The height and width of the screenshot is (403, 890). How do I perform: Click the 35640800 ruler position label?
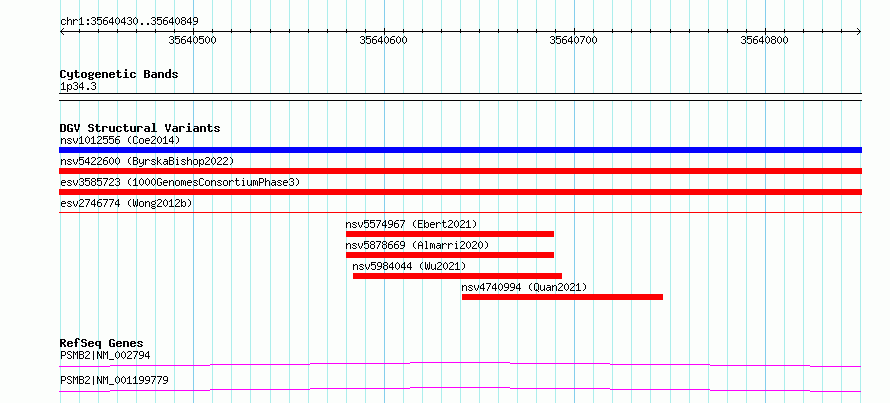pos(765,40)
